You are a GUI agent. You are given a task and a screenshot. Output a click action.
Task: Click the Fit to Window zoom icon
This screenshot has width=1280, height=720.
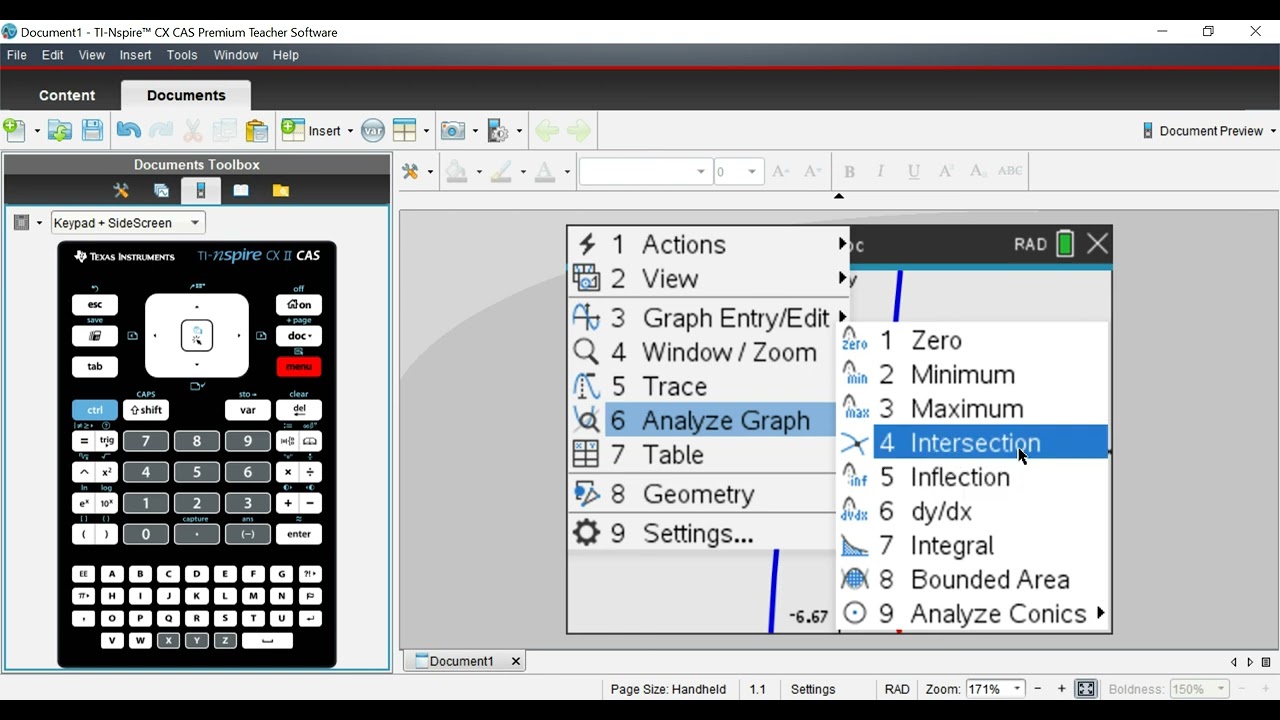[x=1085, y=689]
